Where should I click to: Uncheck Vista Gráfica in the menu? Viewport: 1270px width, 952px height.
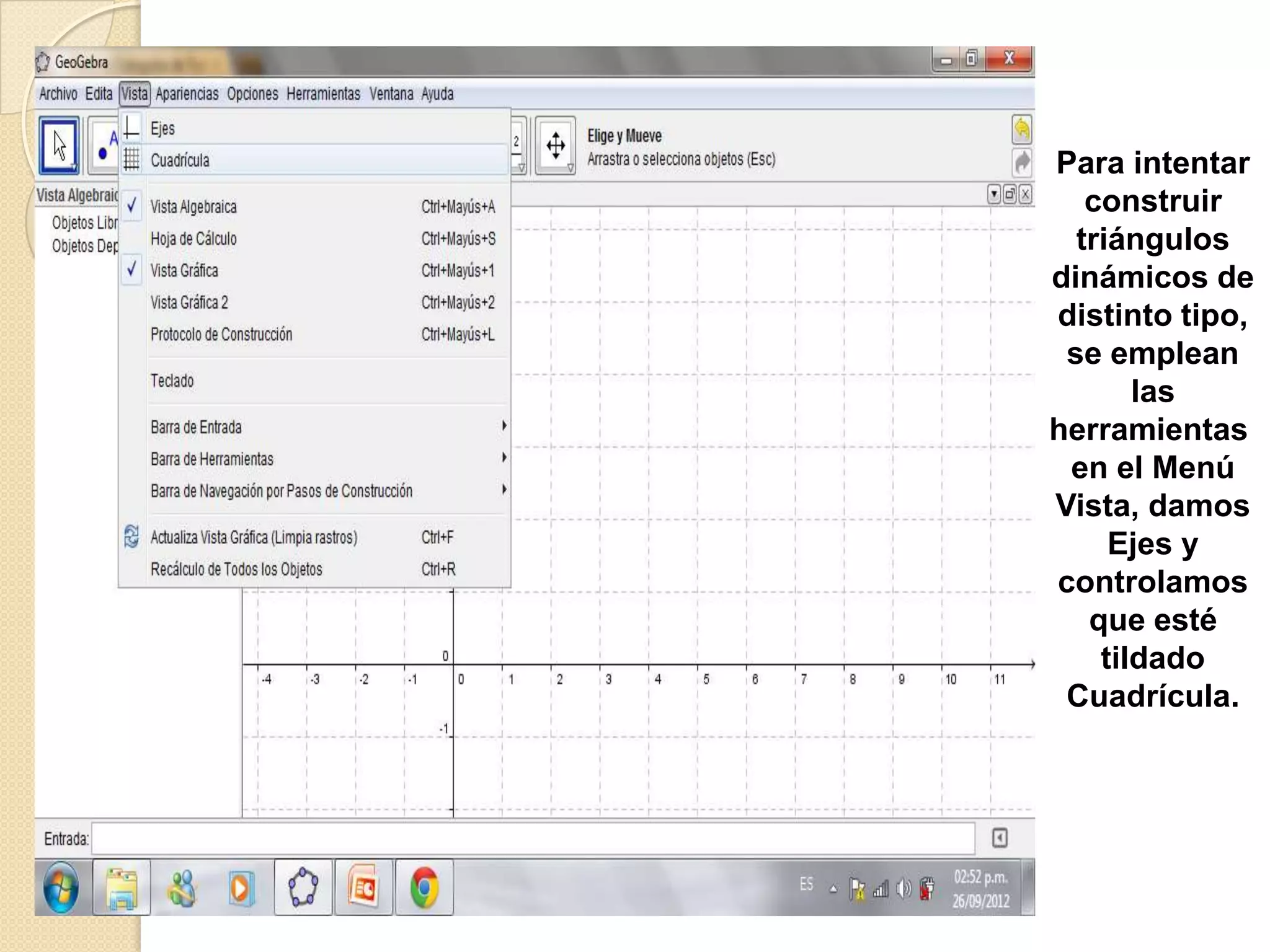point(184,270)
